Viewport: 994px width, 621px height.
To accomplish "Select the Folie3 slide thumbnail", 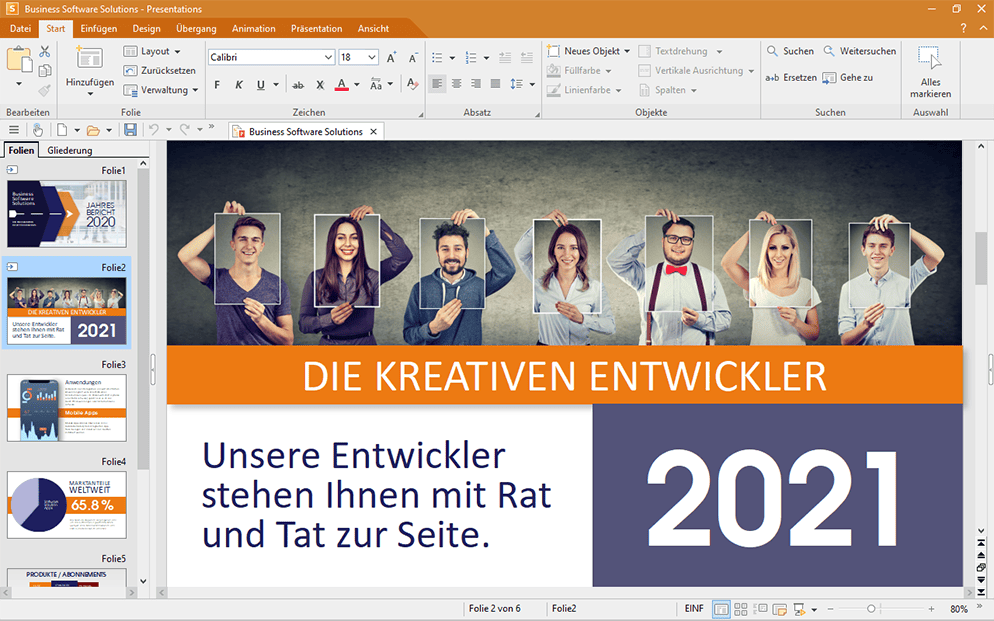I will pyautogui.click(x=67, y=408).
